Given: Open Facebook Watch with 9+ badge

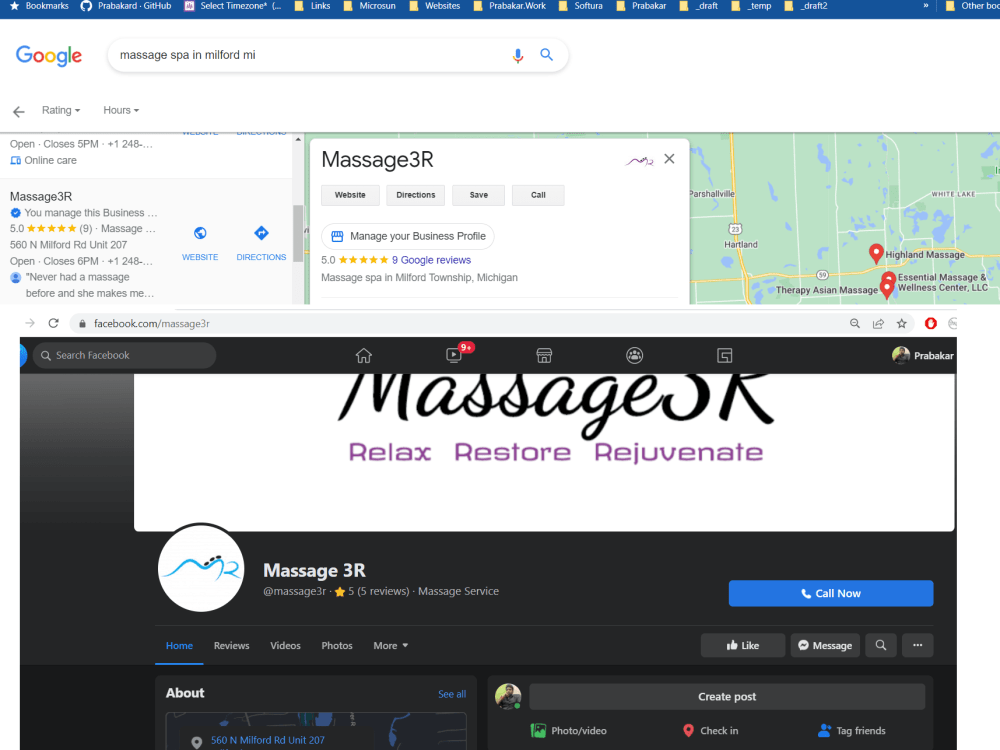Looking at the screenshot, I should (x=455, y=355).
